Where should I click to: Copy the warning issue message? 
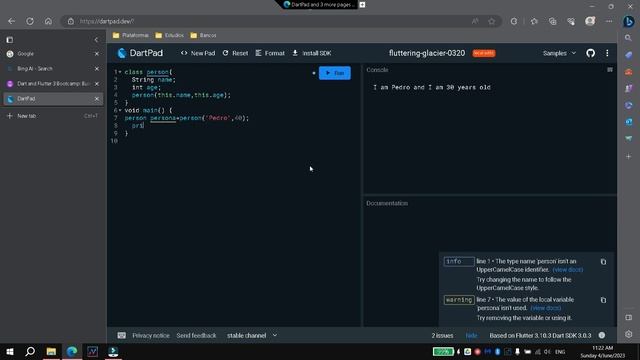pos(603,300)
